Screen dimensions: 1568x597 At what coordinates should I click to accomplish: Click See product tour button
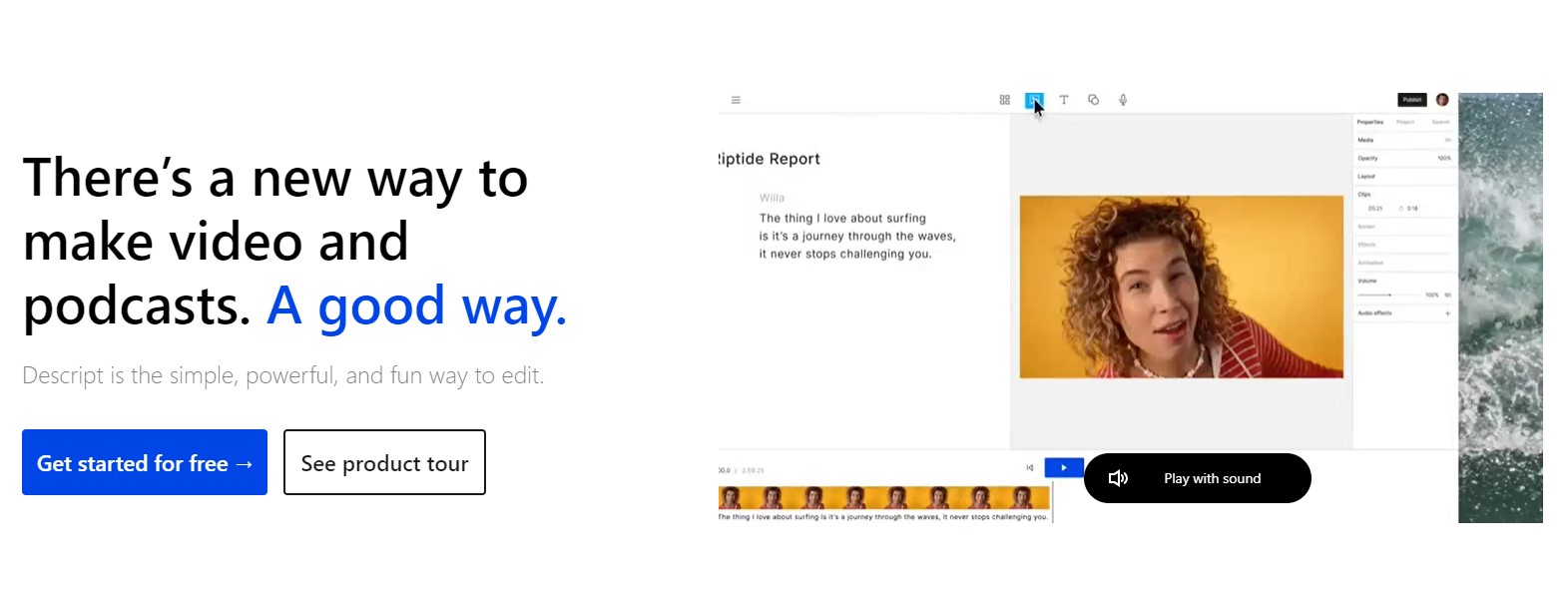[384, 462]
